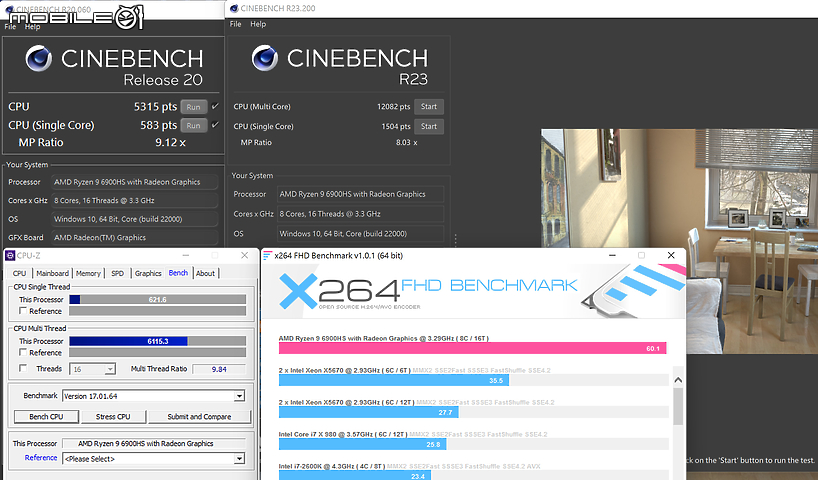Click Submit and Compare button
818x480 pixels.
(199, 417)
